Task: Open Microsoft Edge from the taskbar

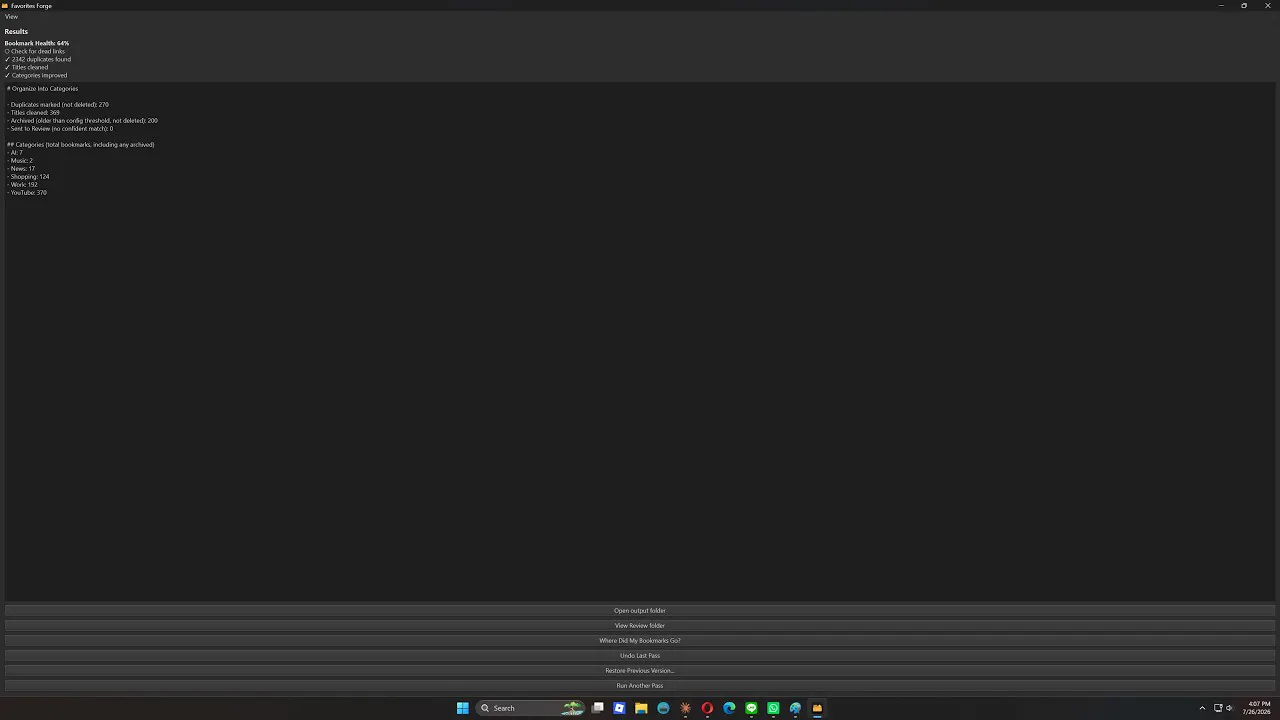Action: 729,708
